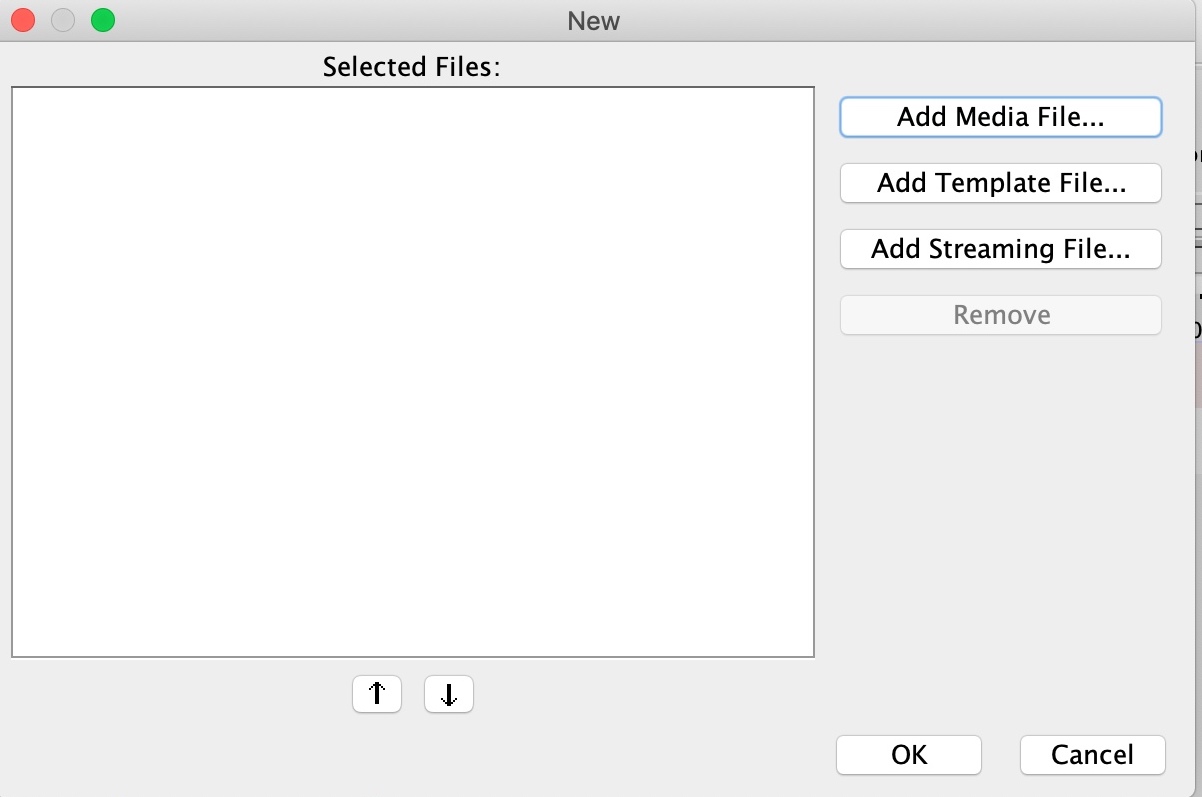The height and width of the screenshot is (797, 1202).
Task: Choose Add Streaming File option
Action: tap(1001, 249)
